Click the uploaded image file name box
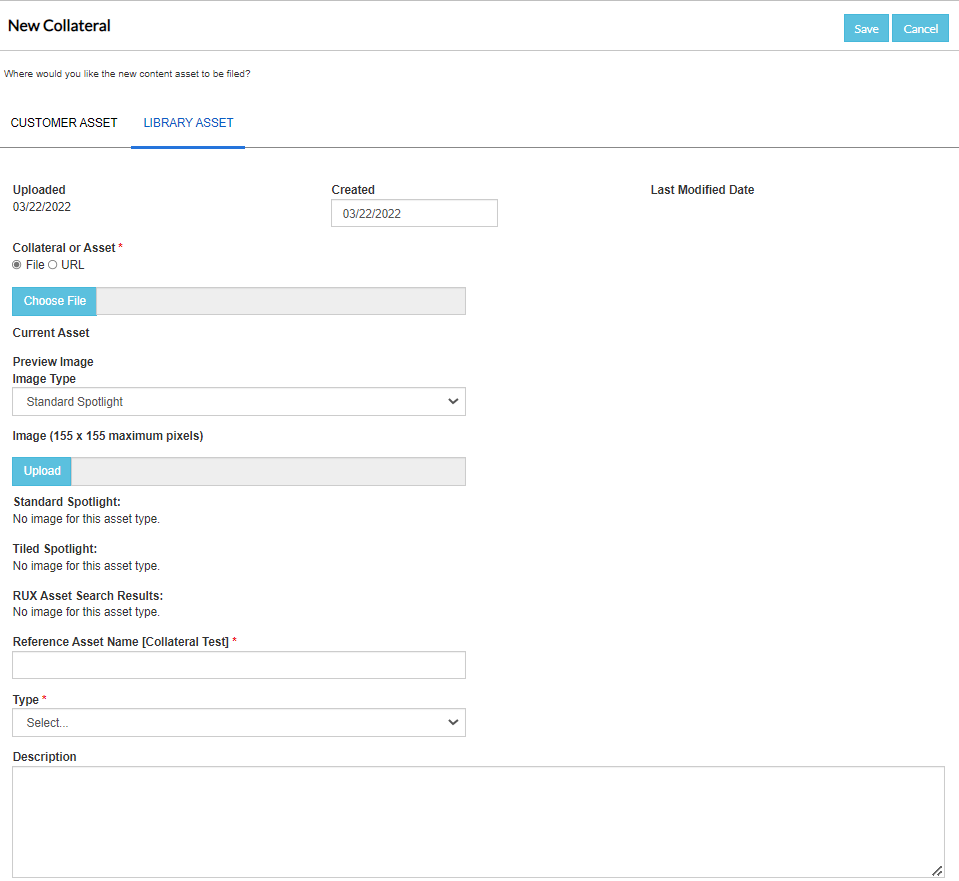 [268, 471]
